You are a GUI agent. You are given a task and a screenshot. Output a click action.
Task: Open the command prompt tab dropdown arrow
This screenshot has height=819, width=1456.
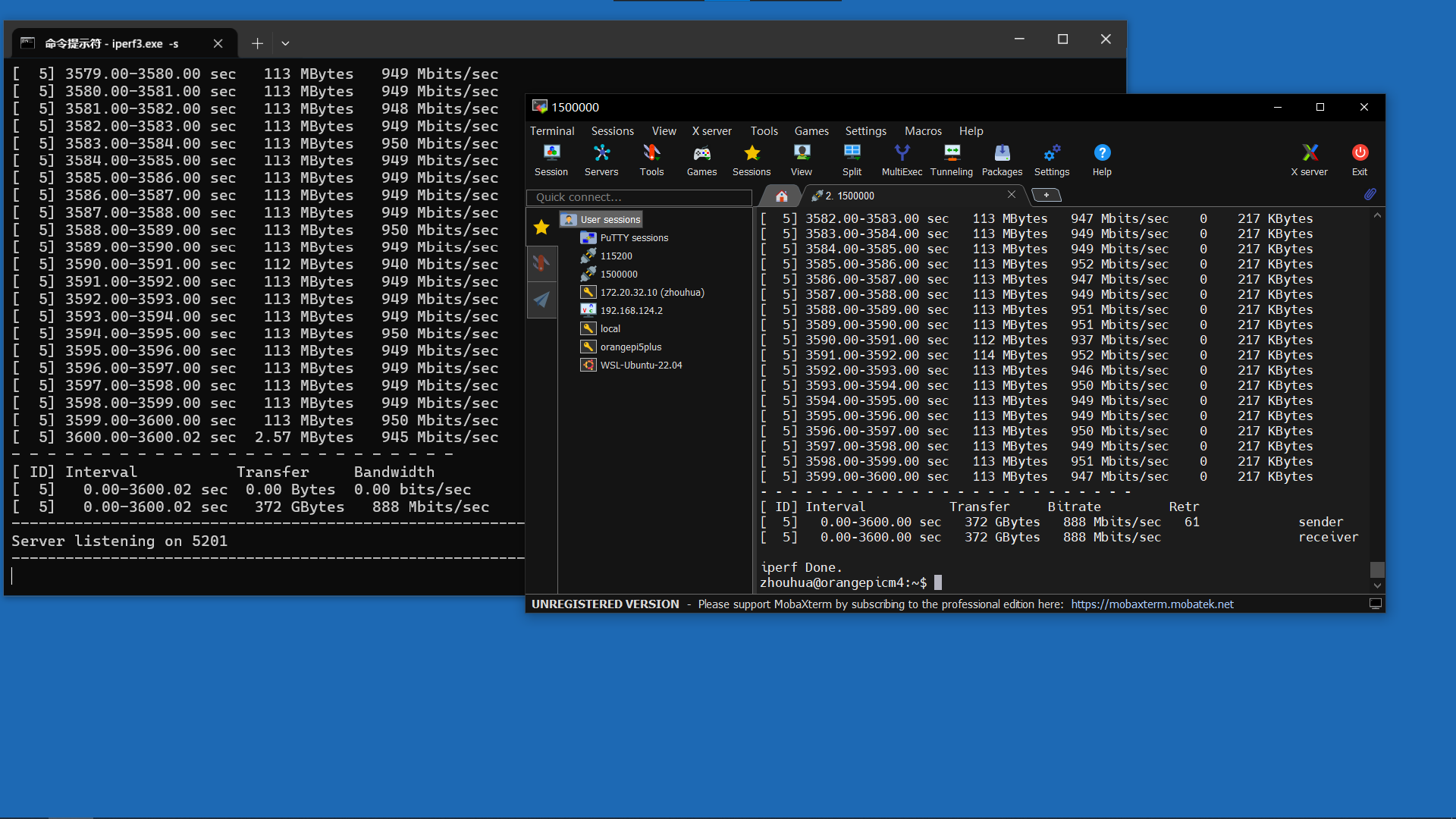point(285,43)
